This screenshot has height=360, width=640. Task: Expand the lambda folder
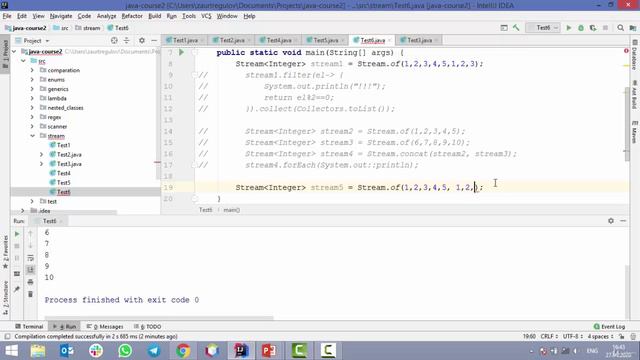coord(32,98)
